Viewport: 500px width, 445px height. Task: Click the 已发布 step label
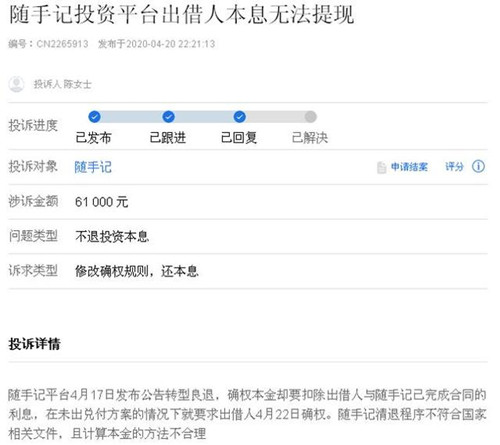coord(93,137)
